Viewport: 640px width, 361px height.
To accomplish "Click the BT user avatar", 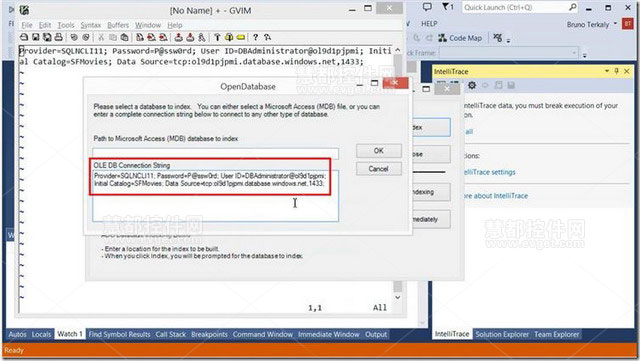I will click(x=627, y=24).
